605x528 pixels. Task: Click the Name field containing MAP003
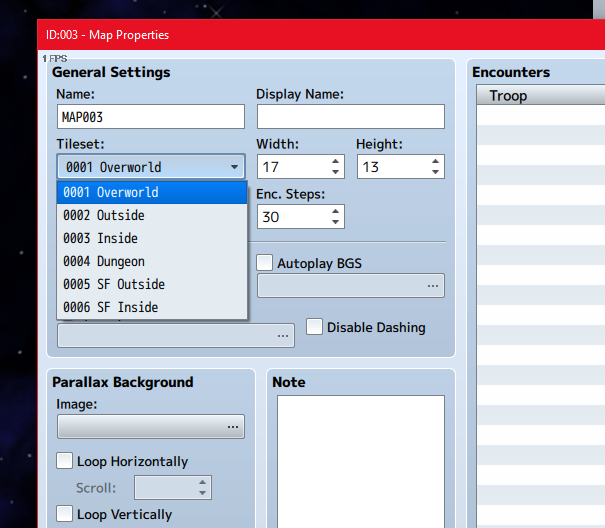(151, 117)
